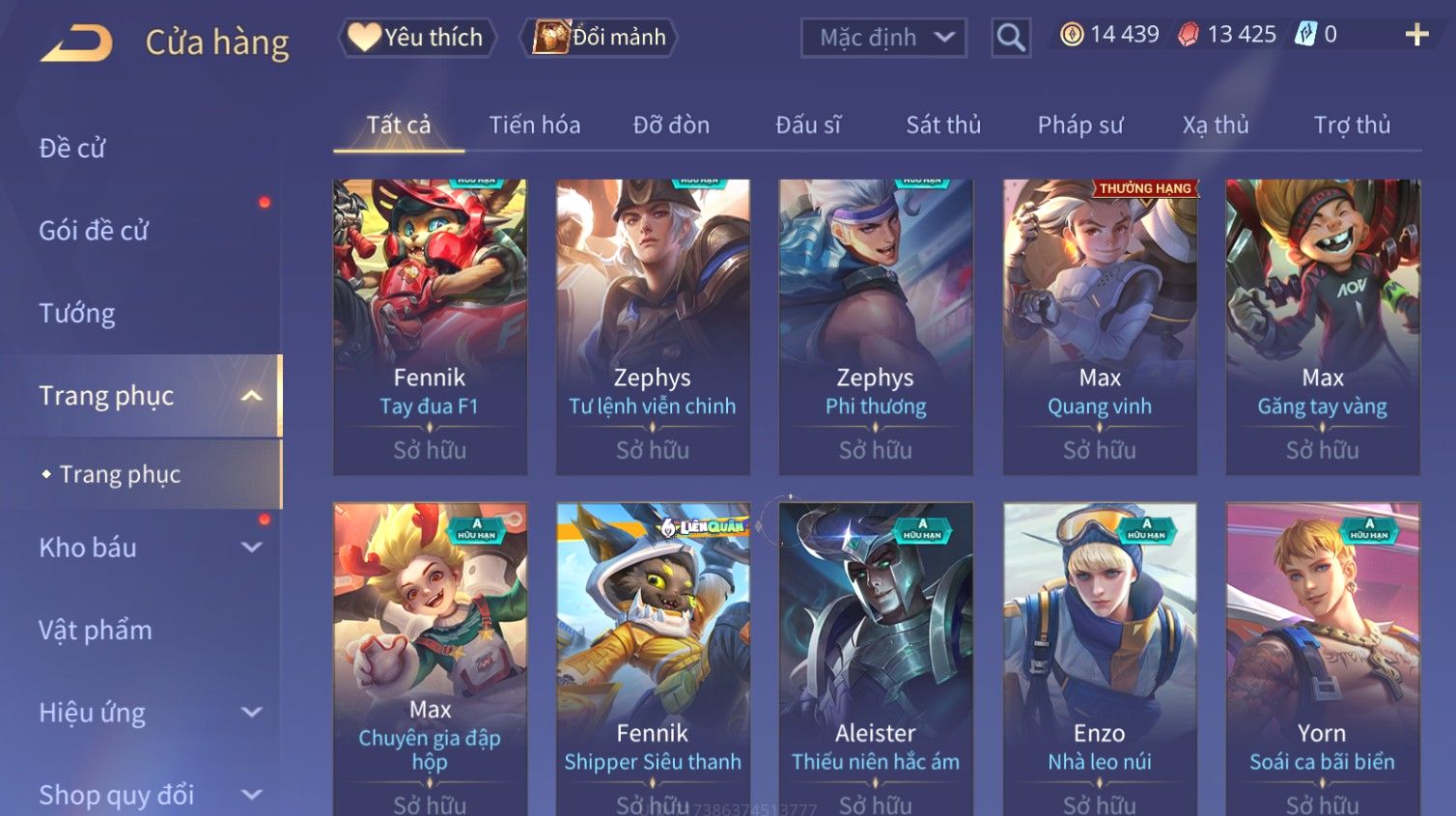Go to Tướng in the sidebar
The image size is (1456, 816).
coord(77,313)
